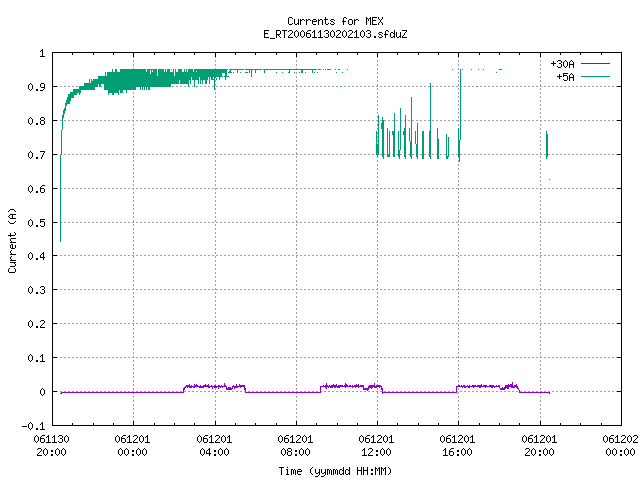Click the y-axis tick value 0.1
640x480 pixels.
pos(36,358)
